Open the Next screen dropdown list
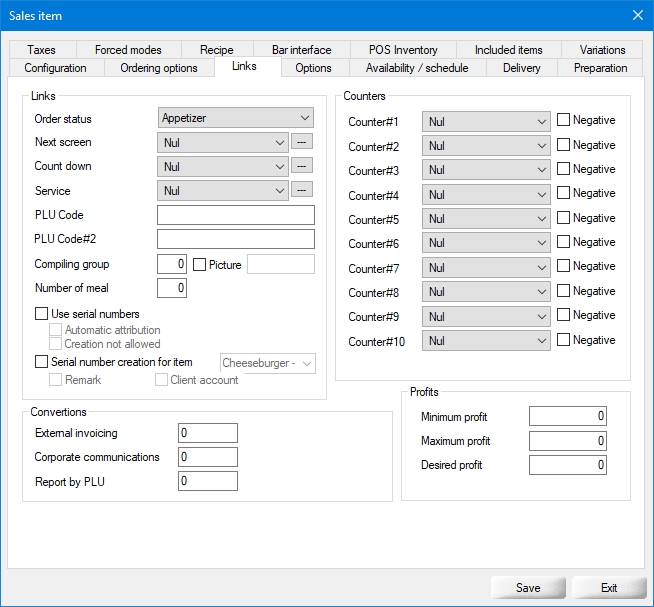The height and width of the screenshot is (607, 654). (x=223, y=142)
